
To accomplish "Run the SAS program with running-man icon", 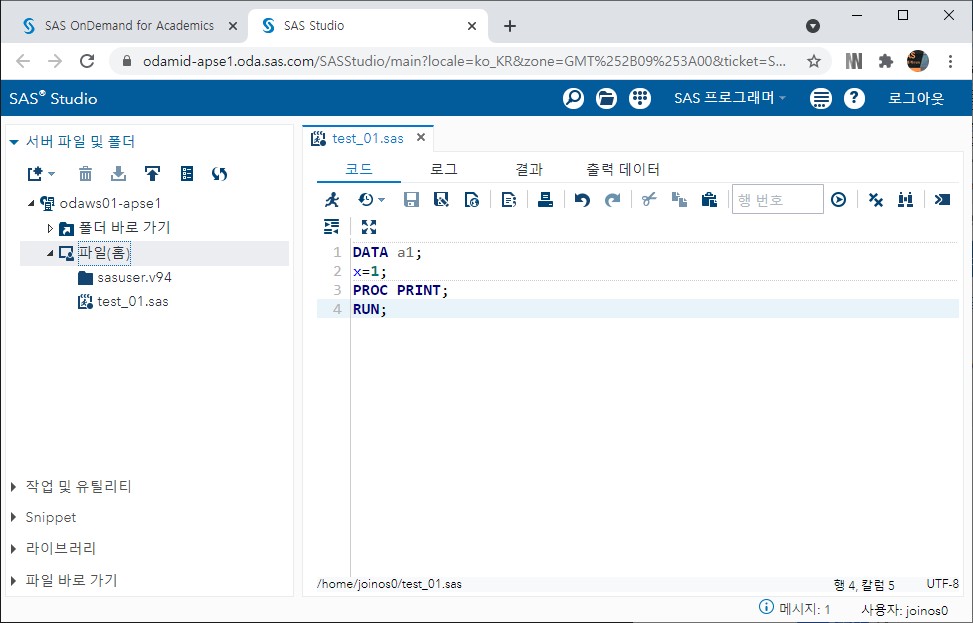I will pos(332,200).
